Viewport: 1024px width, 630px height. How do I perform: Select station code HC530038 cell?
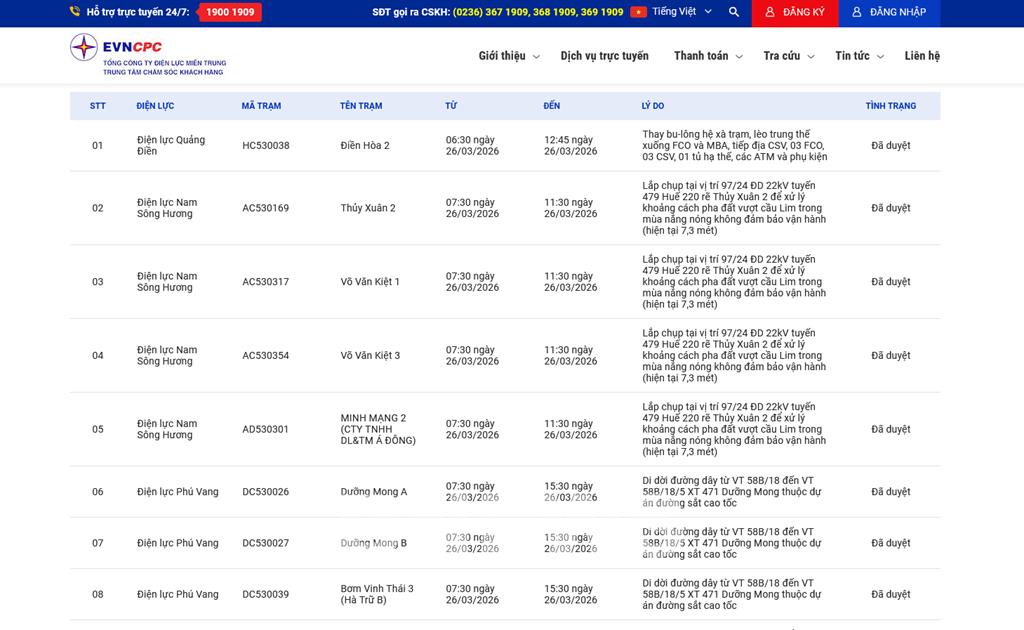tap(265, 146)
